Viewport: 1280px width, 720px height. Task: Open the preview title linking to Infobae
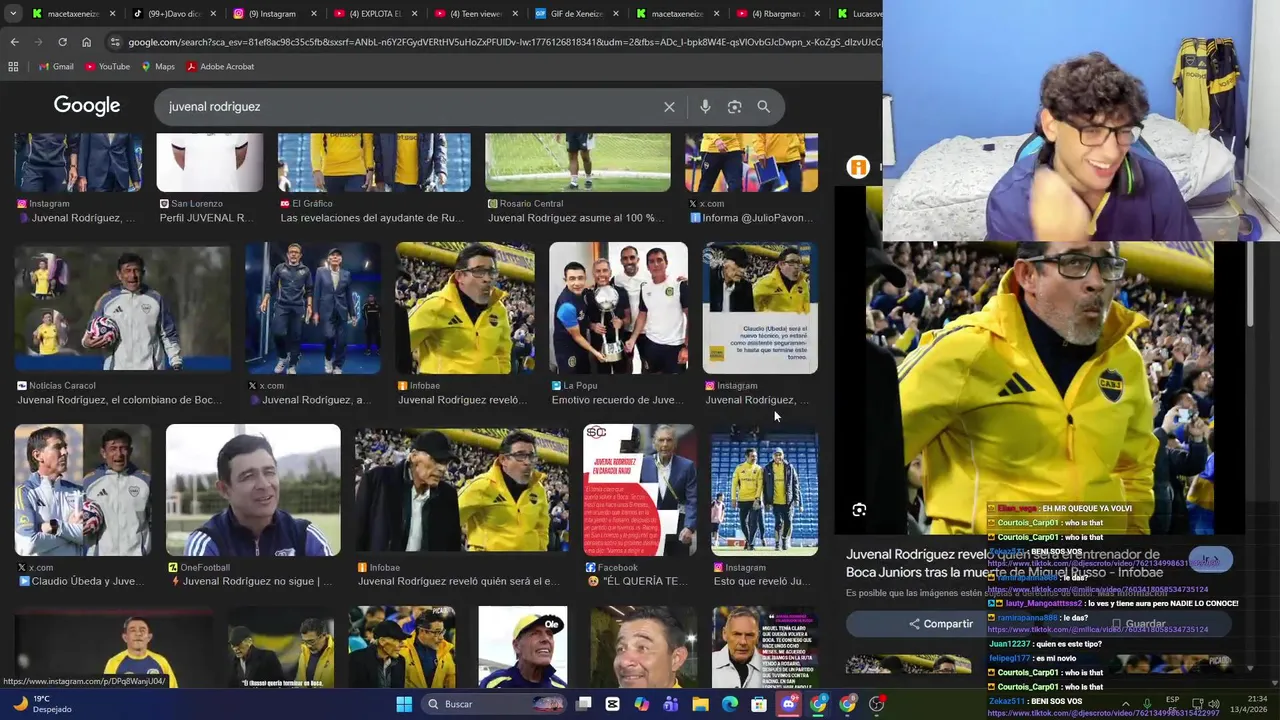click(x=1004, y=563)
